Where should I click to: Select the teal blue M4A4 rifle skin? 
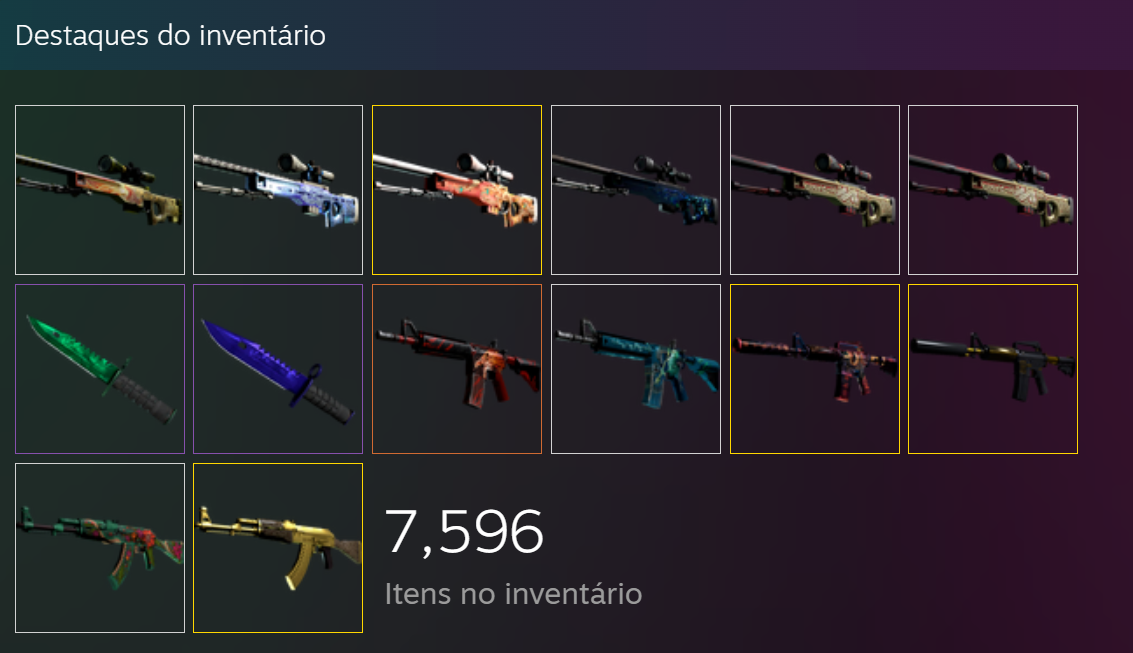tap(636, 369)
